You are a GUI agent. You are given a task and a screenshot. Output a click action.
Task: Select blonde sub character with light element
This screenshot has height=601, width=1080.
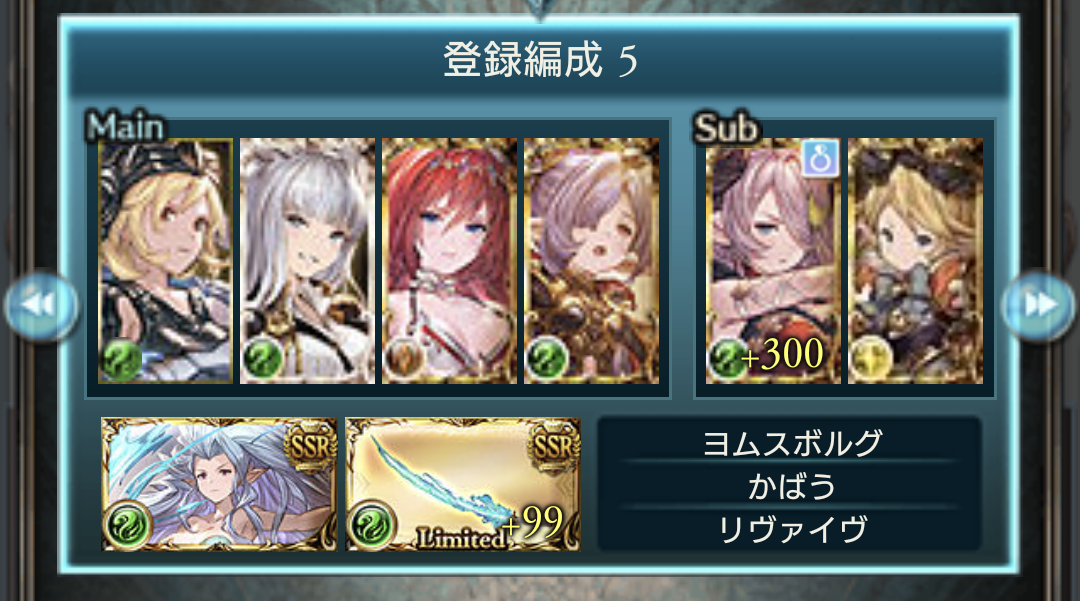tap(915, 261)
